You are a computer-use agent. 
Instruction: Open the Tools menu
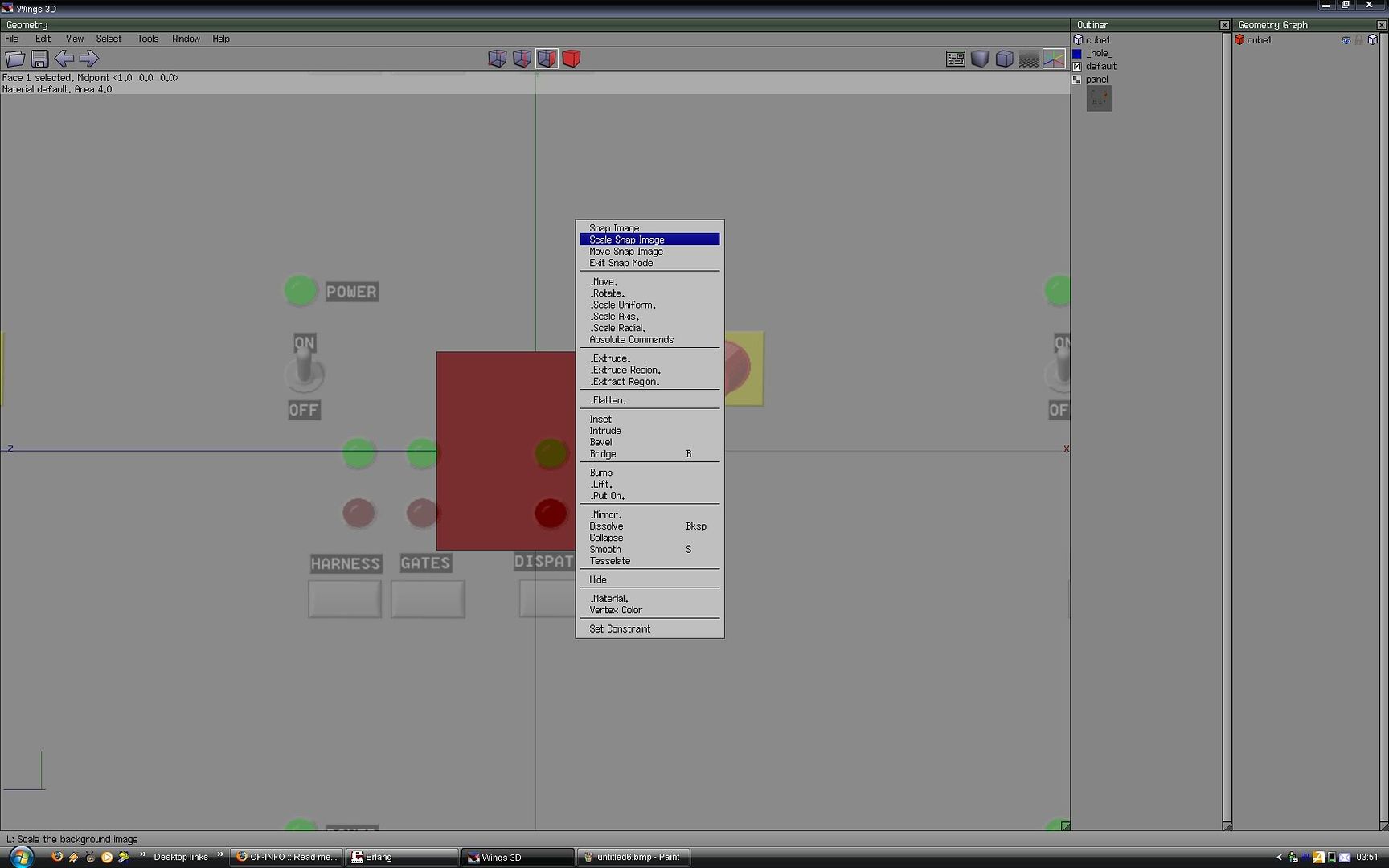(147, 39)
